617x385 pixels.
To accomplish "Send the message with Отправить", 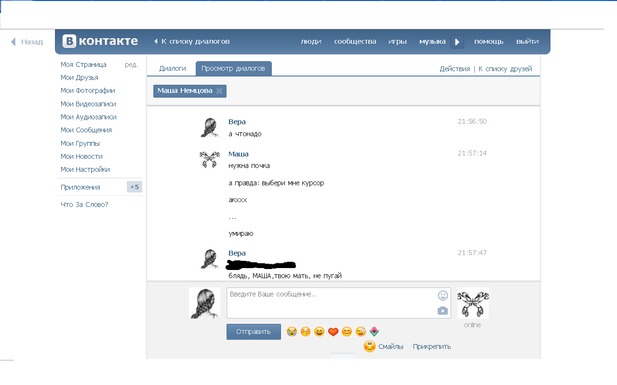I will [253, 332].
